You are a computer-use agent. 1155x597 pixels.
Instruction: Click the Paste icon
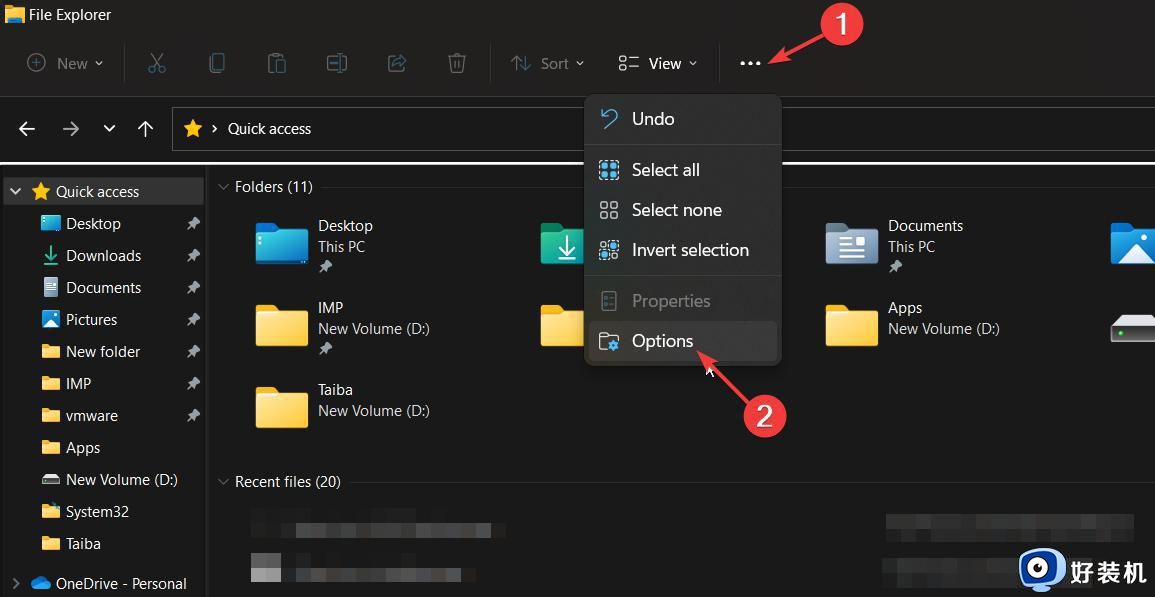pos(276,63)
